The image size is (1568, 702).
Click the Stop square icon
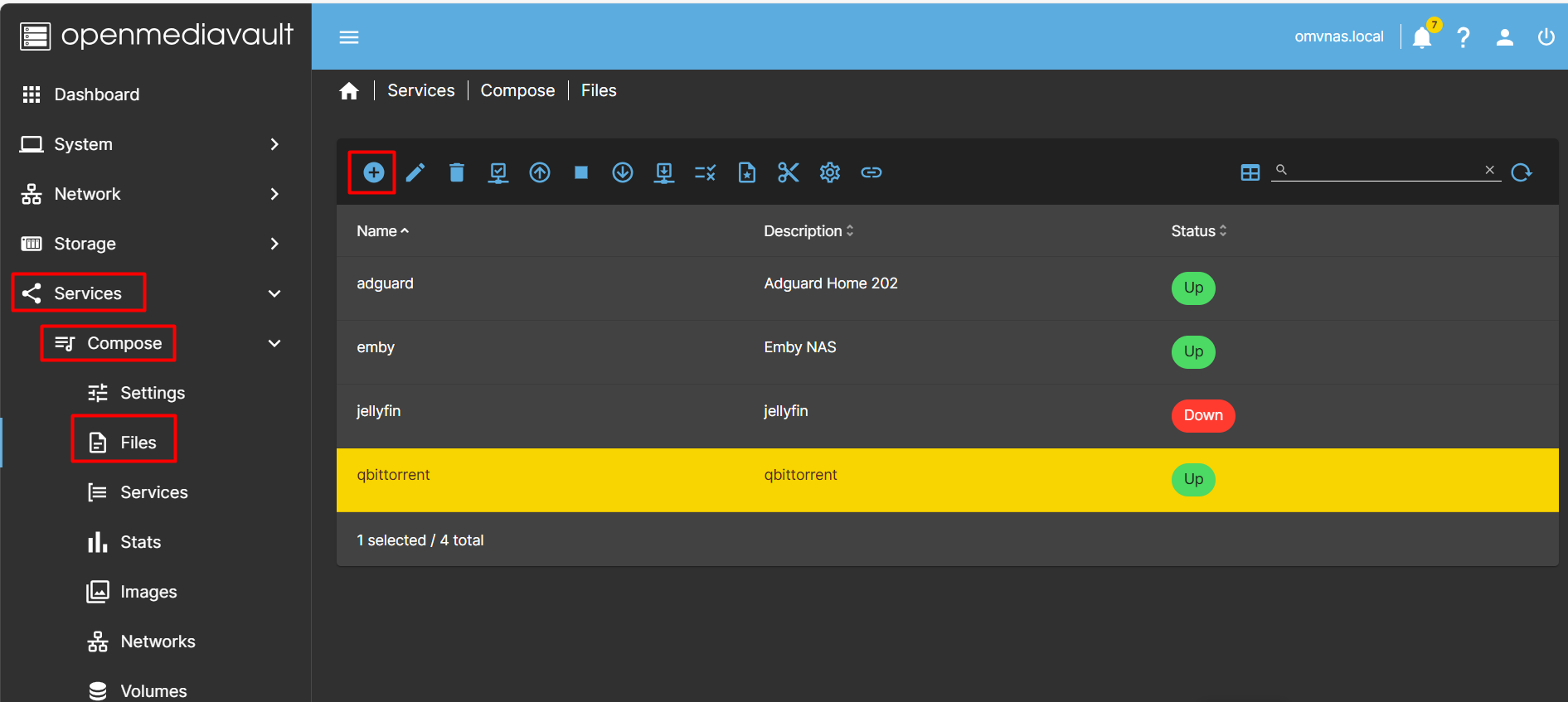[581, 172]
